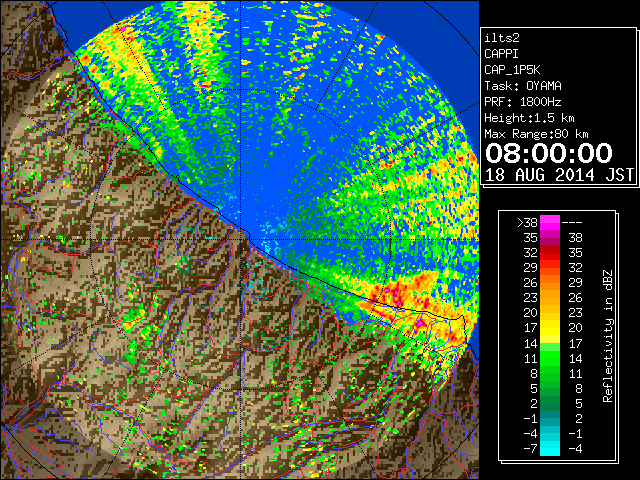The width and height of the screenshot is (640, 480).
Task: Click the 'CAP_1P5K' label
Action: point(512,70)
